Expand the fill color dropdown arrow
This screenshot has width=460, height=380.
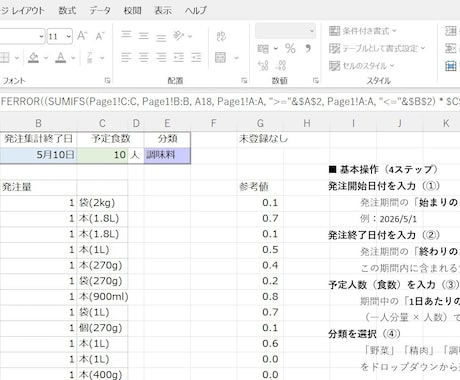click(46, 58)
